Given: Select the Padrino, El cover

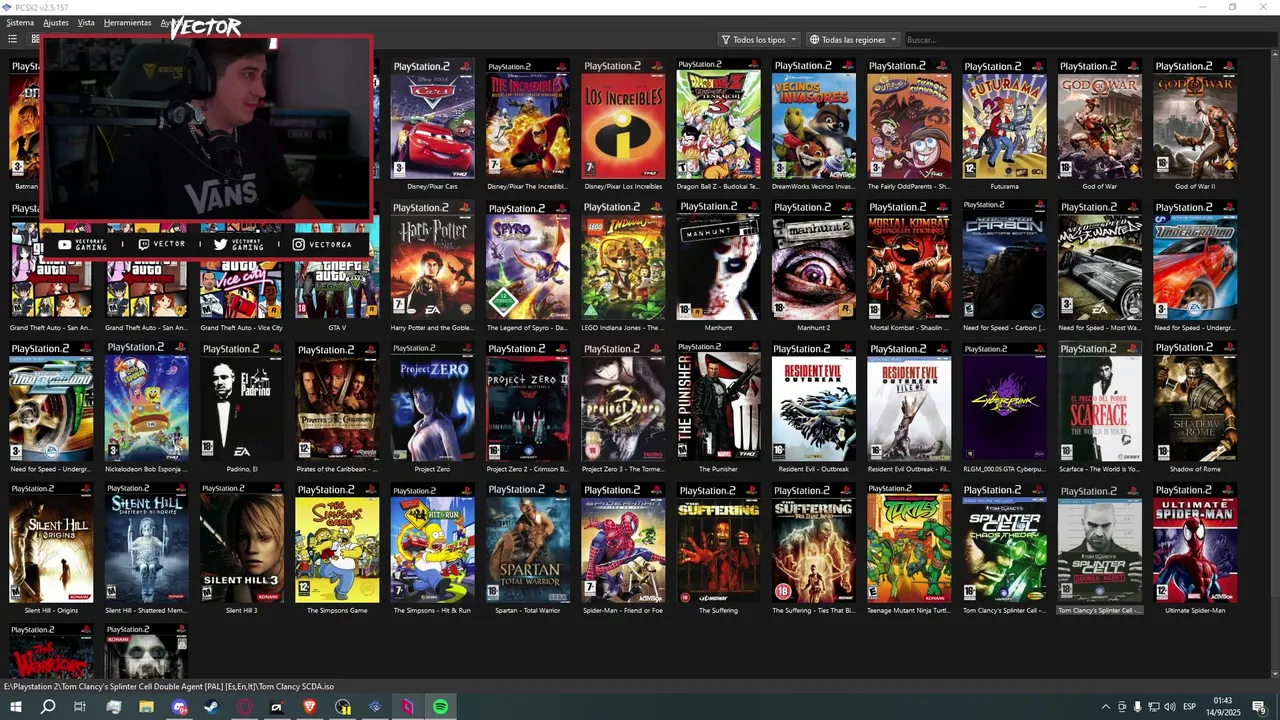Looking at the screenshot, I should click(x=241, y=401).
